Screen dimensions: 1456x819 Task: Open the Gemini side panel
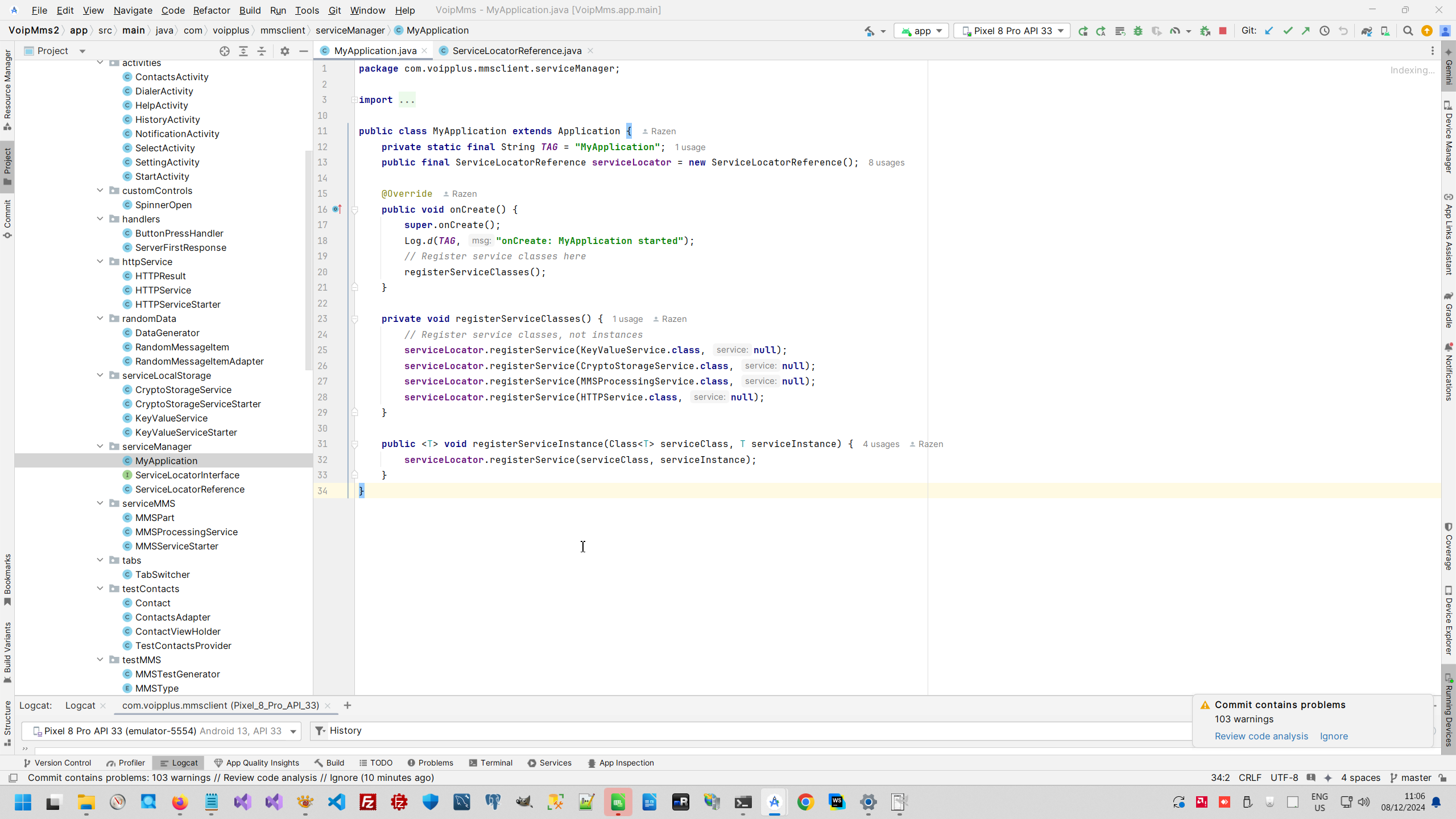[1449, 67]
